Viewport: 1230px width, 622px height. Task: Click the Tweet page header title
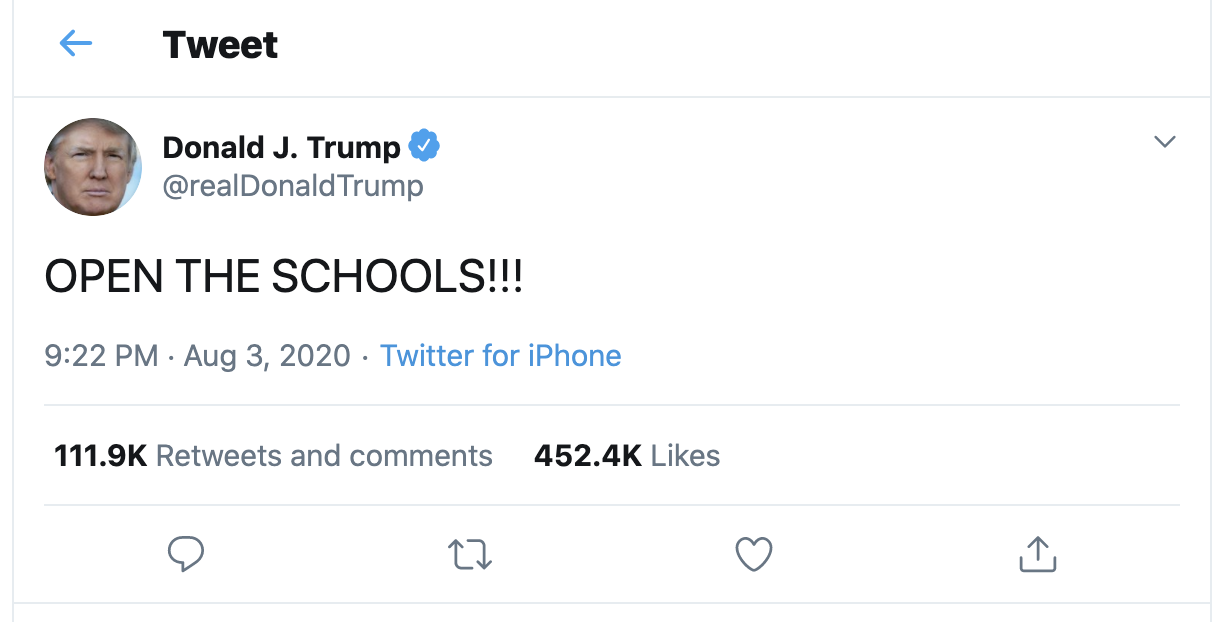[x=220, y=45]
